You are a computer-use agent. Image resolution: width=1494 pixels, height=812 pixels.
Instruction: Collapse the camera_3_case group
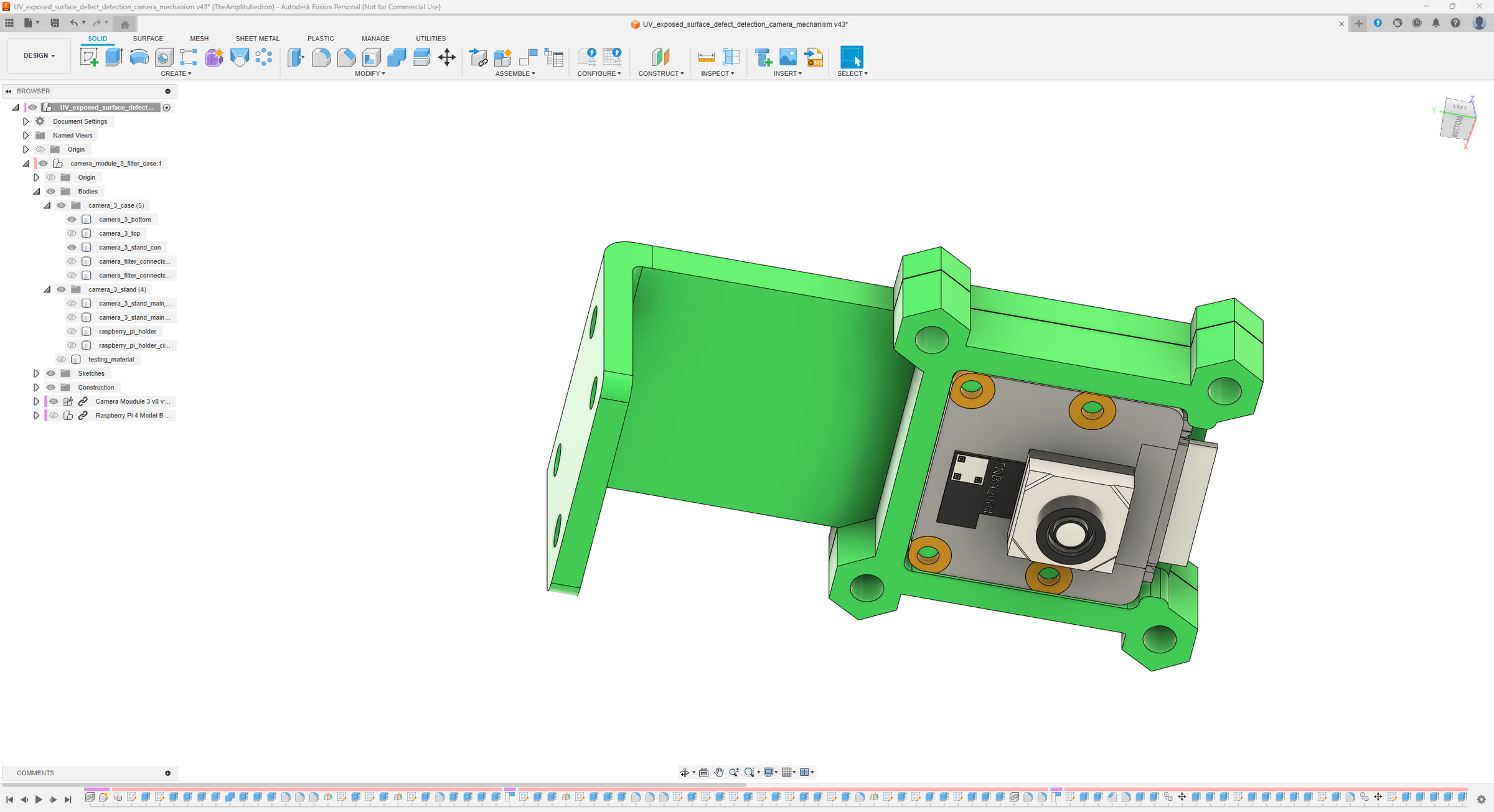click(47, 205)
